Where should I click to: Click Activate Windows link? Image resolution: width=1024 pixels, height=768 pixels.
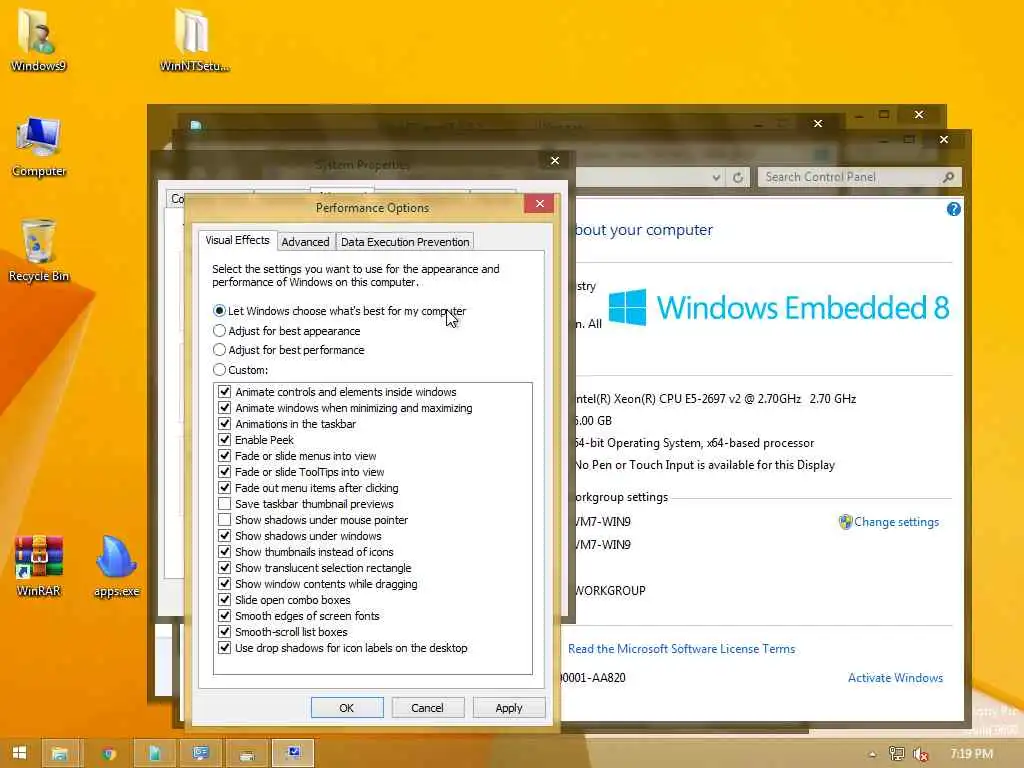point(895,678)
